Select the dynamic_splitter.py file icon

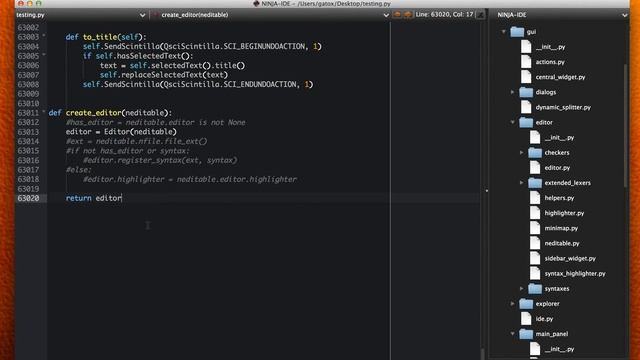click(526, 107)
